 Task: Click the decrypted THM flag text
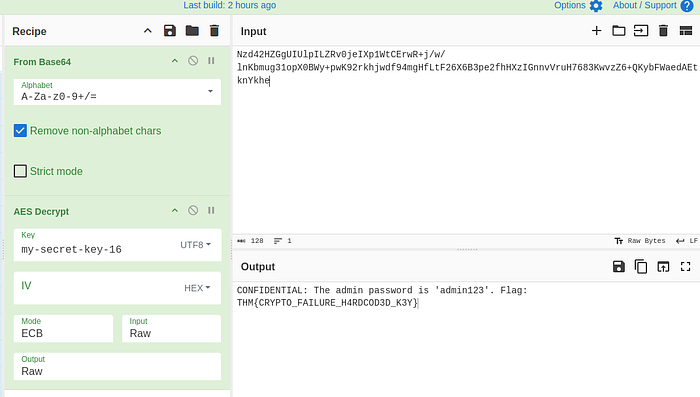[x=327, y=303]
